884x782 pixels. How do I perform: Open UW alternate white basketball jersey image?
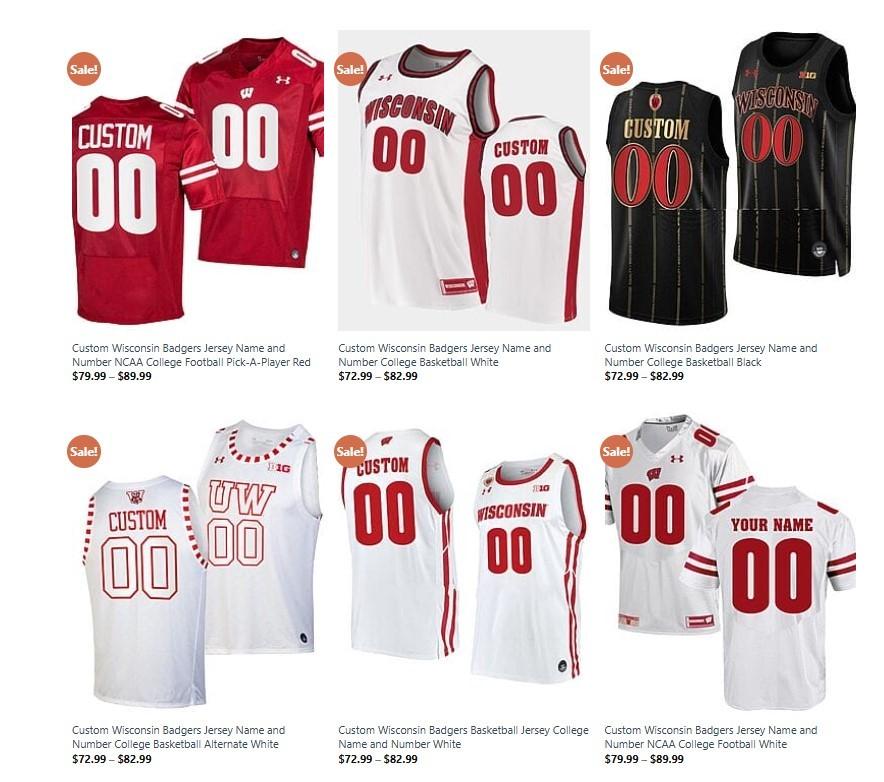[x=198, y=563]
